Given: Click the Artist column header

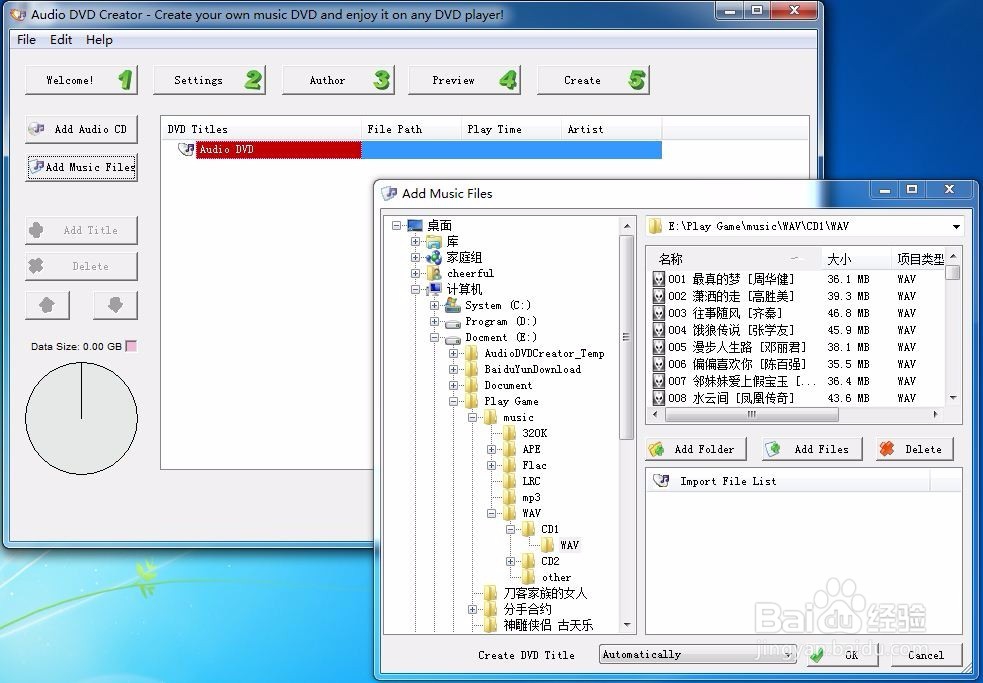Looking at the screenshot, I should (612, 129).
